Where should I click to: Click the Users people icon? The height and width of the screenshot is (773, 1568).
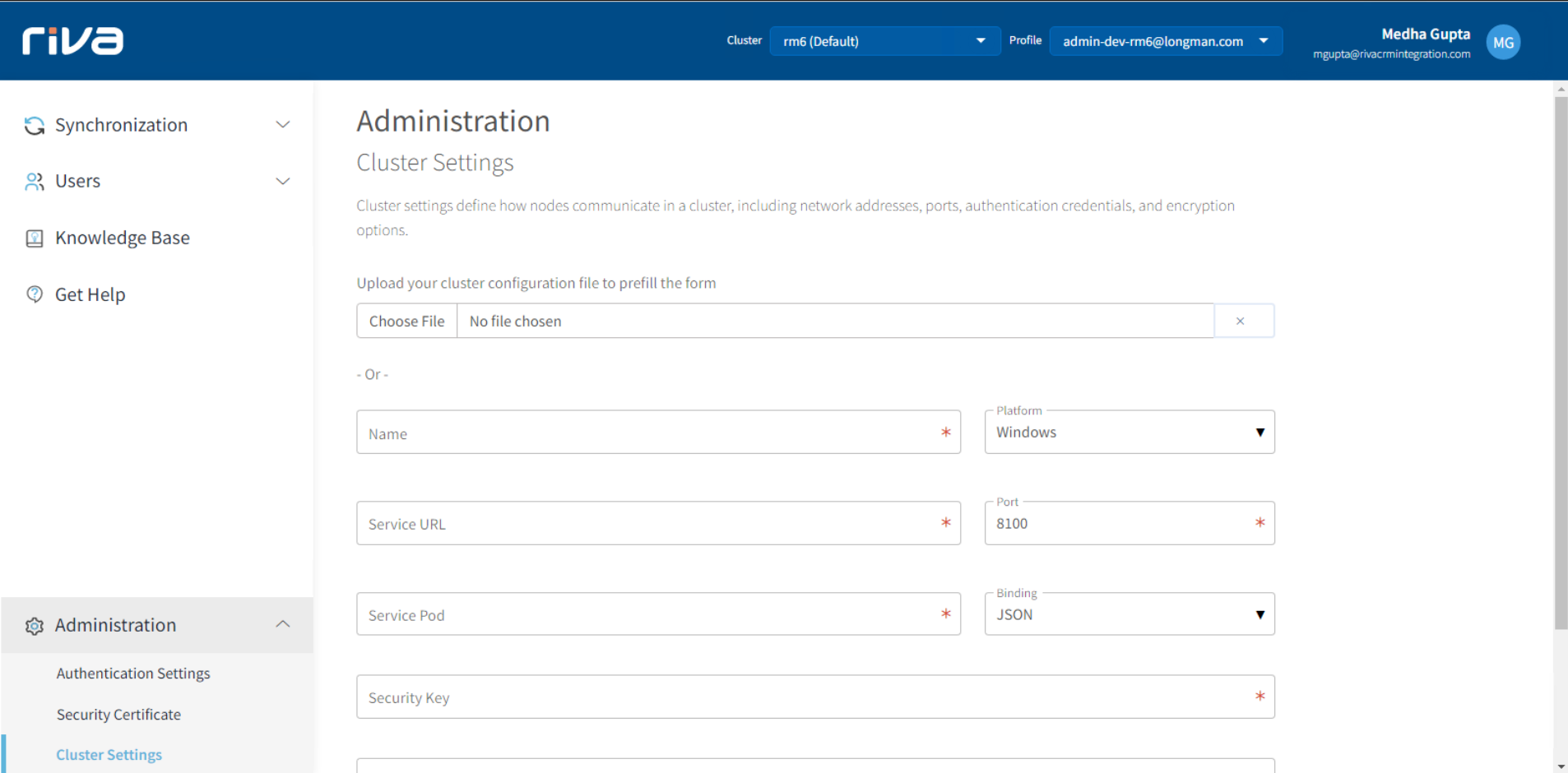click(34, 181)
